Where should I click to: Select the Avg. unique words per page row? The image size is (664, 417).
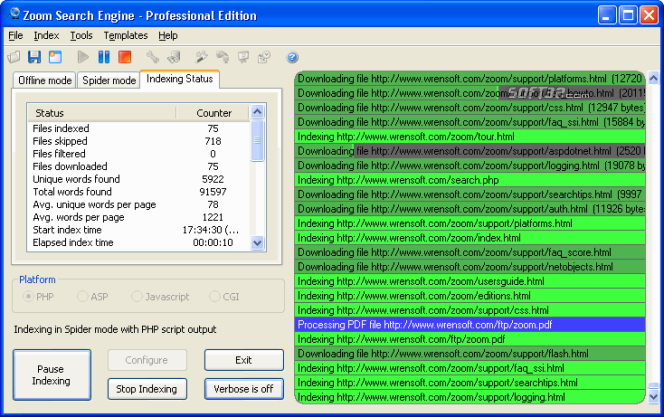pos(139,204)
